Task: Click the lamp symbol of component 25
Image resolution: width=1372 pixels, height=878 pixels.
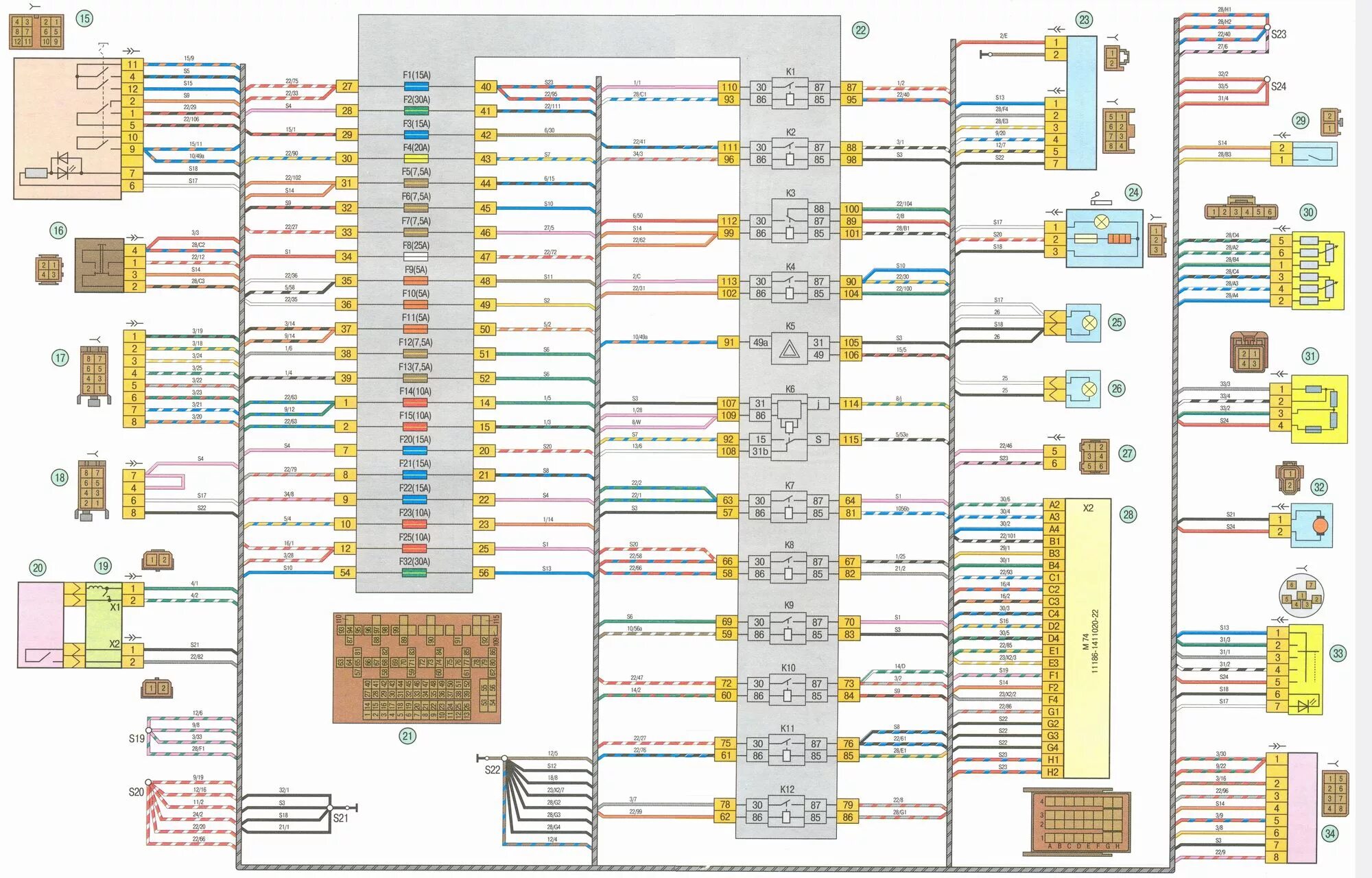Action: [1089, 323]
